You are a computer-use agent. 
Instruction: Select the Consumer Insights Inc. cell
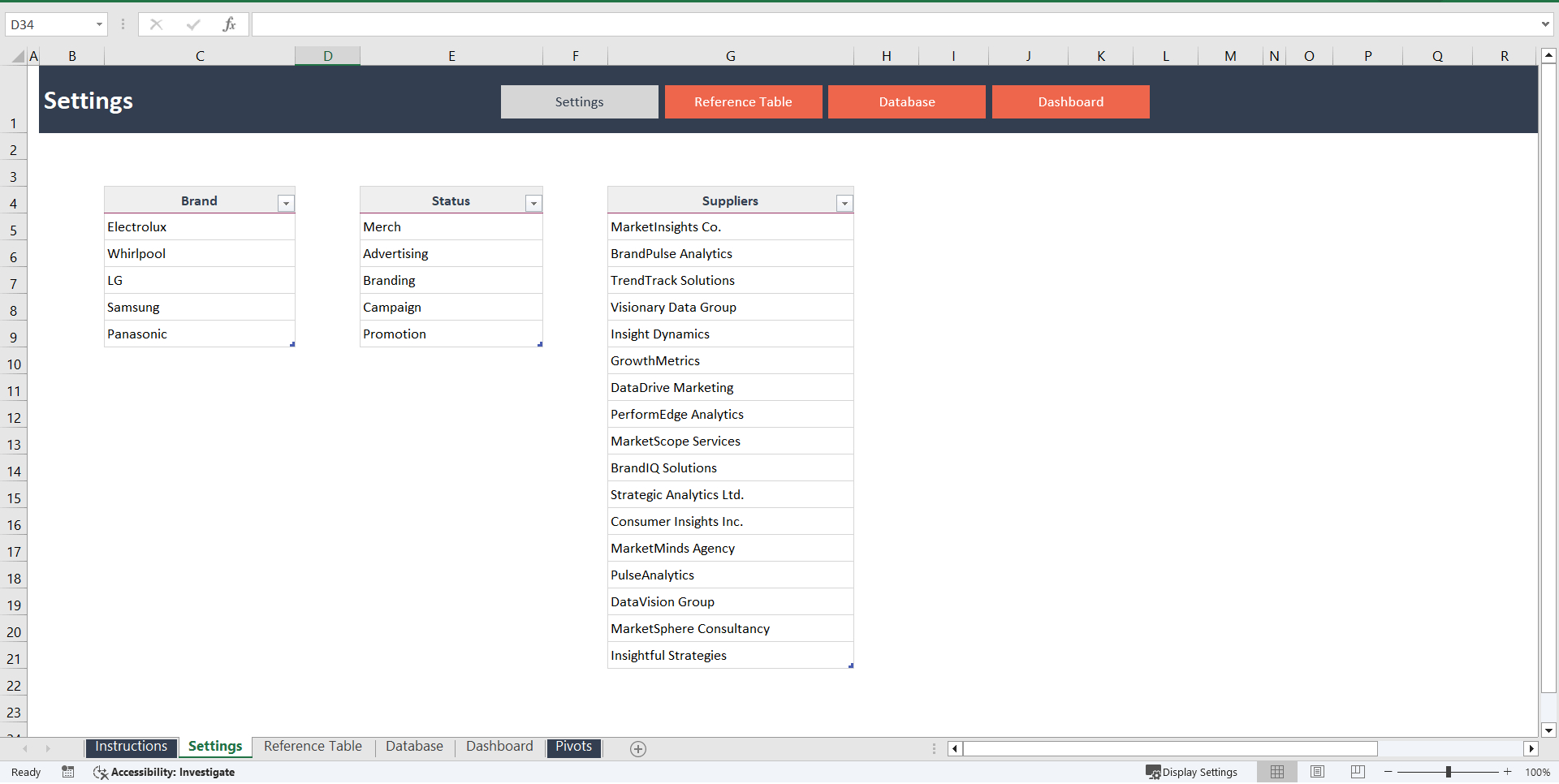[731, 522]
